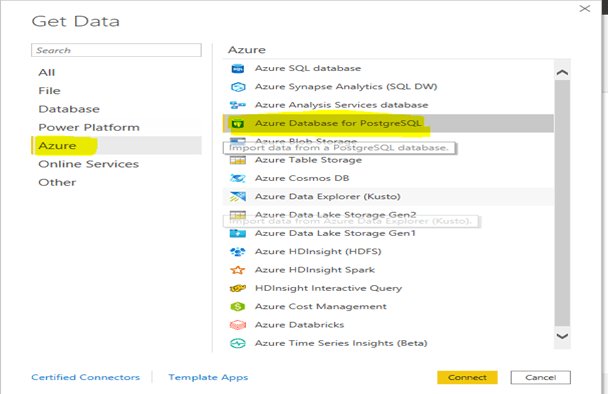Click the Azure Data Lake Storage Gen2 icon

point(238,215)
